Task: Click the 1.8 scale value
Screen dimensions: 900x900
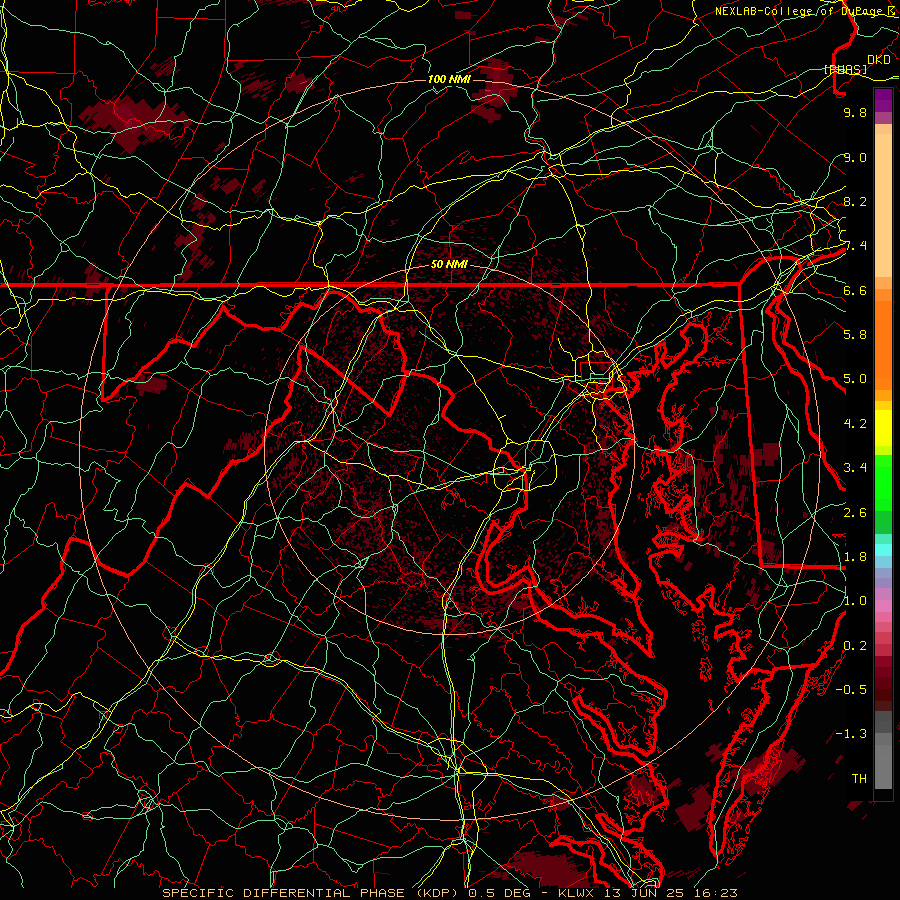Action: point(855,557)
